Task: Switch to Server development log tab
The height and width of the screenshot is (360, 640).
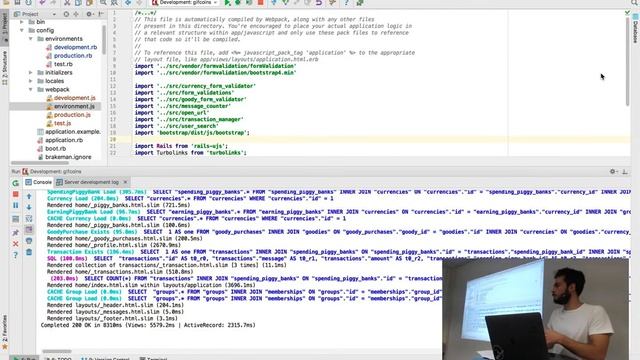Action: click(x=87, y=182)
